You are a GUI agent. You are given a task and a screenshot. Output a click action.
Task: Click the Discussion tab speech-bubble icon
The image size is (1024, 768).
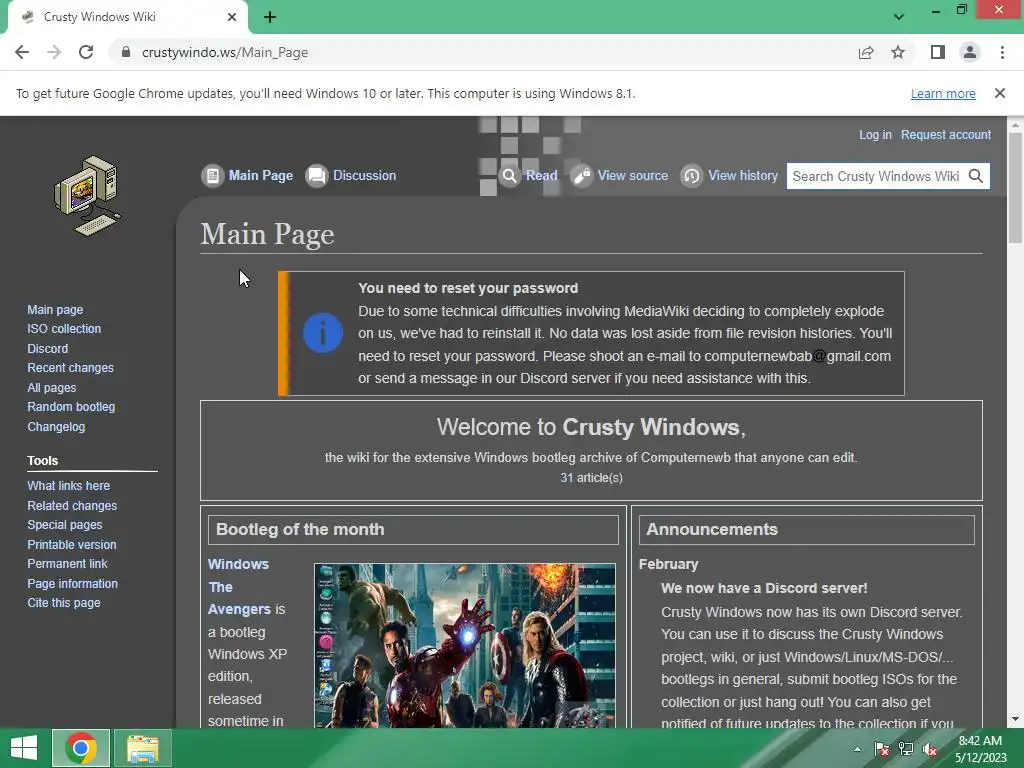(x=317, y=176)
